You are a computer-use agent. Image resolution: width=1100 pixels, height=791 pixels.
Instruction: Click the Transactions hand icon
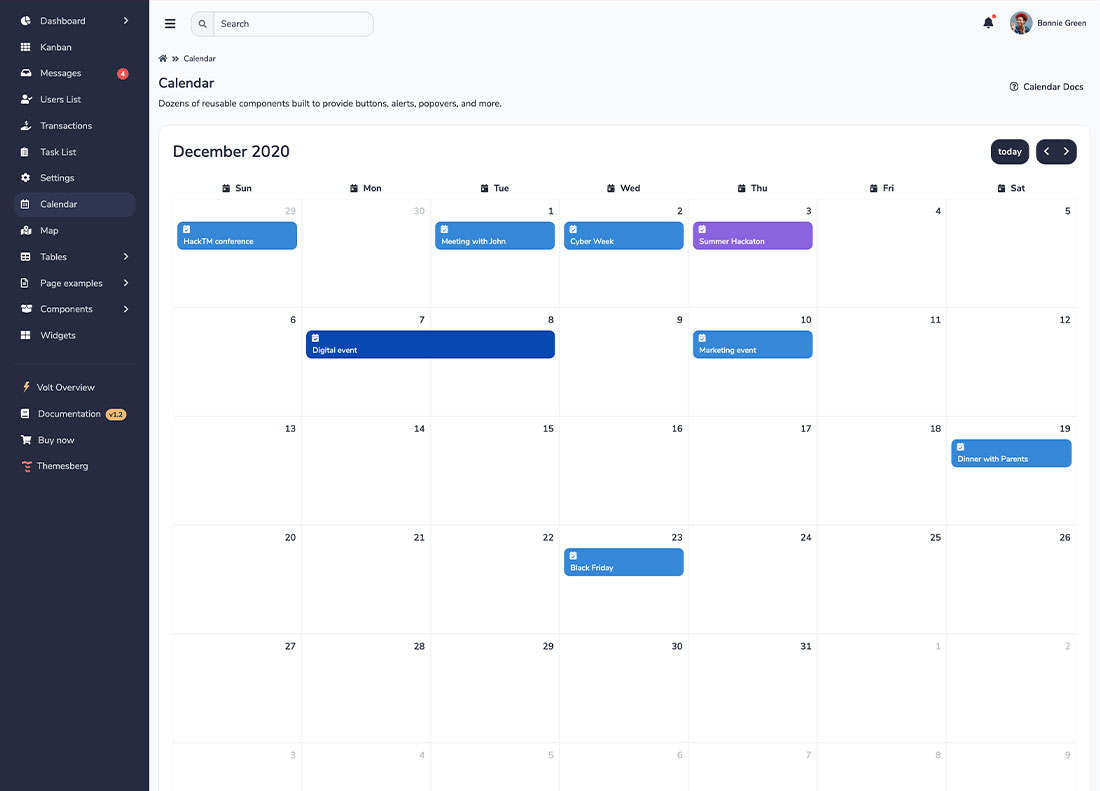pos(26,126)
